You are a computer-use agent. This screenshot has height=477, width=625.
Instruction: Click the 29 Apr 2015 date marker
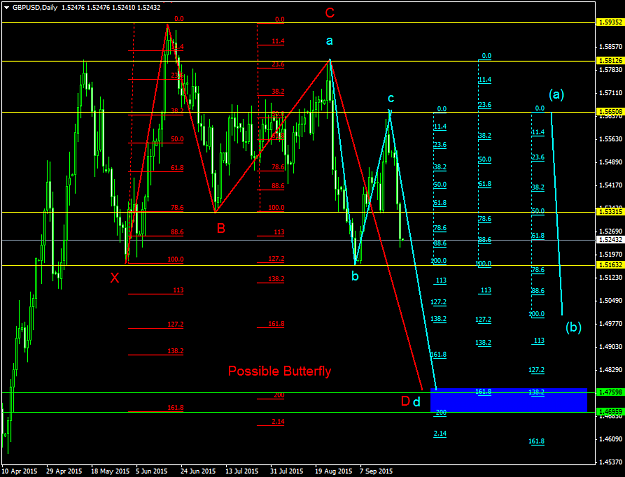point(65,471)
